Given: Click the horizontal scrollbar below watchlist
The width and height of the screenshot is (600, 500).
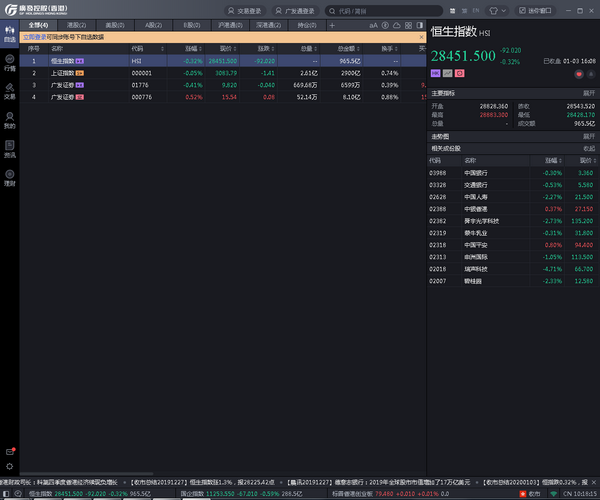Looking at the screenshot, I should point(86,474).
